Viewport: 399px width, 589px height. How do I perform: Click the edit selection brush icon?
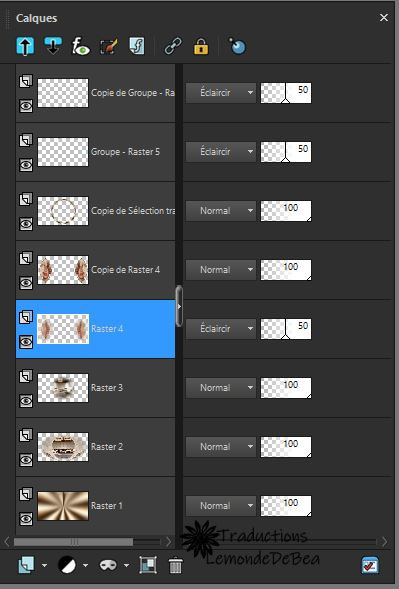click(109, 47)
